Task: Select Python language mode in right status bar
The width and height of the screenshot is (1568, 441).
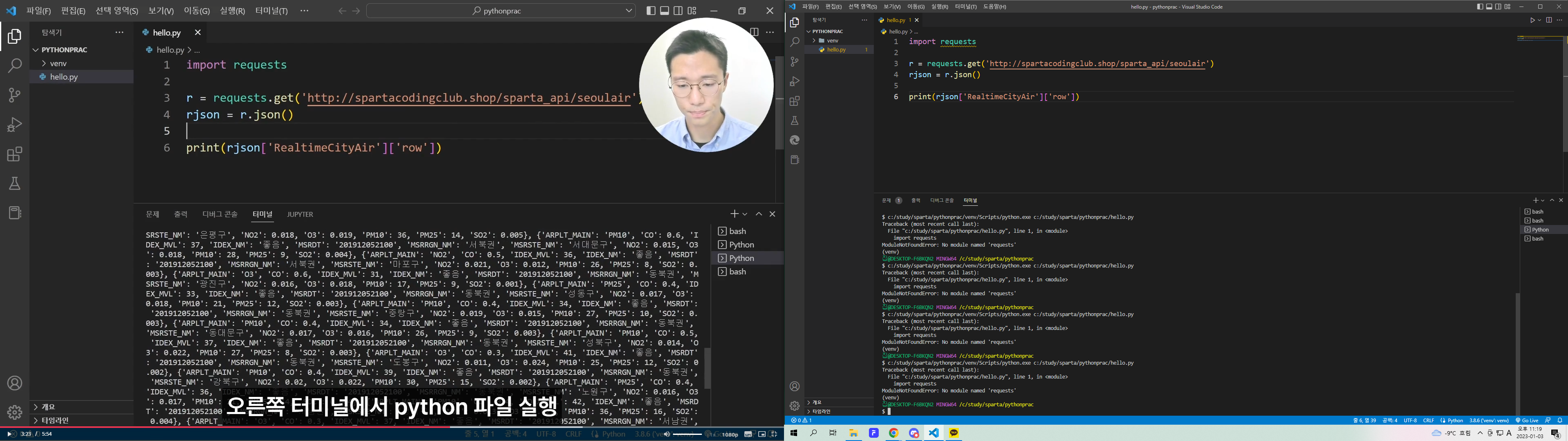Action: click(x=1455, y=420)
